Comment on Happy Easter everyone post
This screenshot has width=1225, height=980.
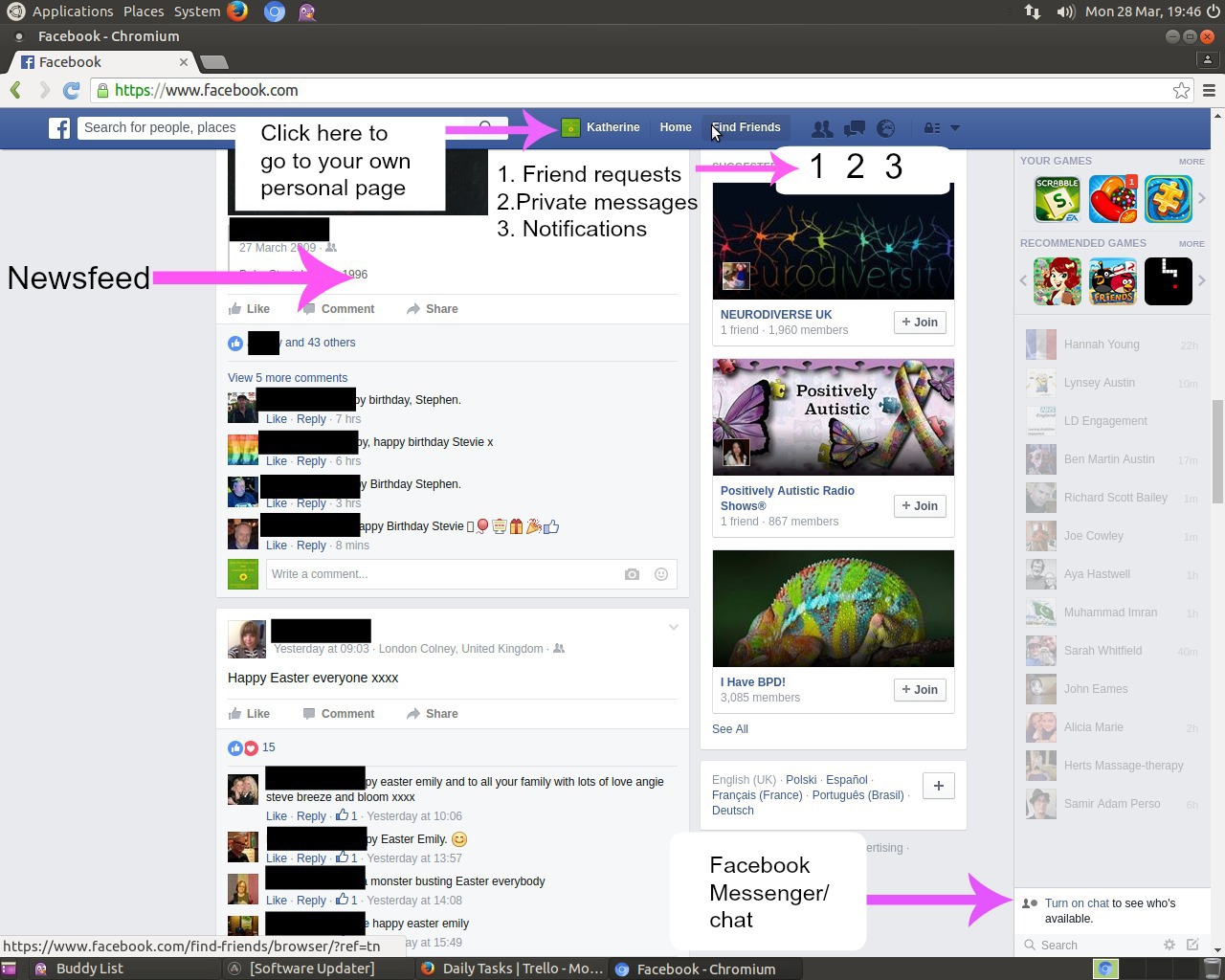339,714
